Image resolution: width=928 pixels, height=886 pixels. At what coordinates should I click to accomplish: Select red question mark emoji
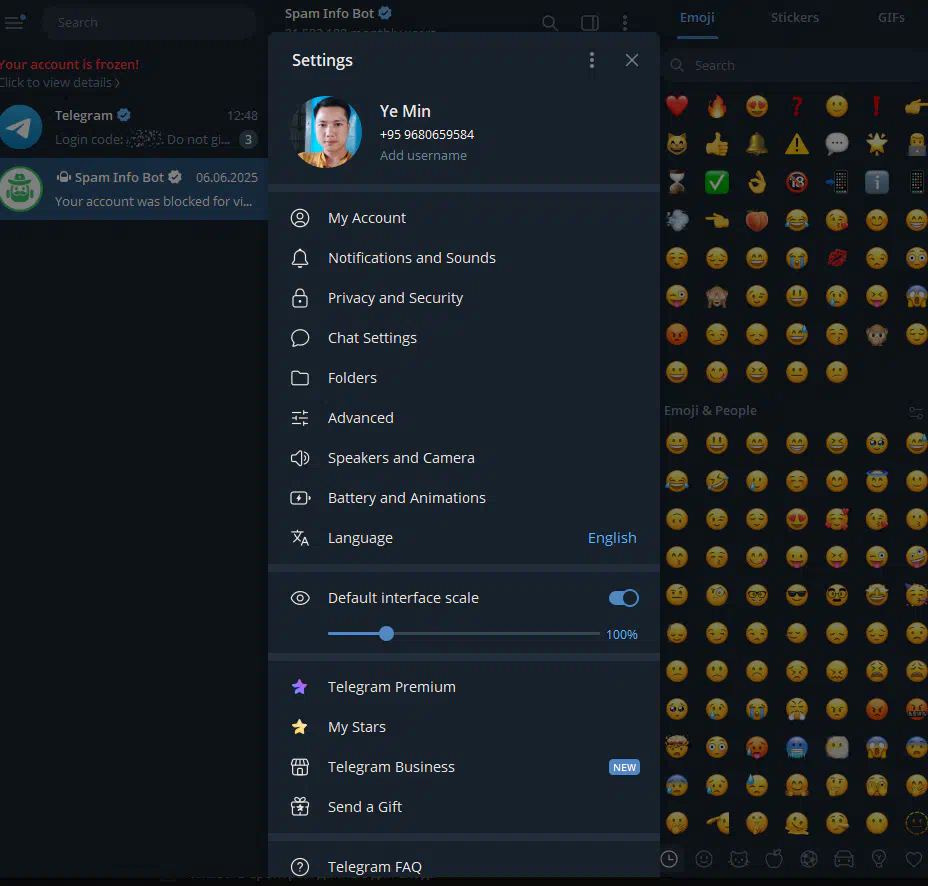click(797, 106)
